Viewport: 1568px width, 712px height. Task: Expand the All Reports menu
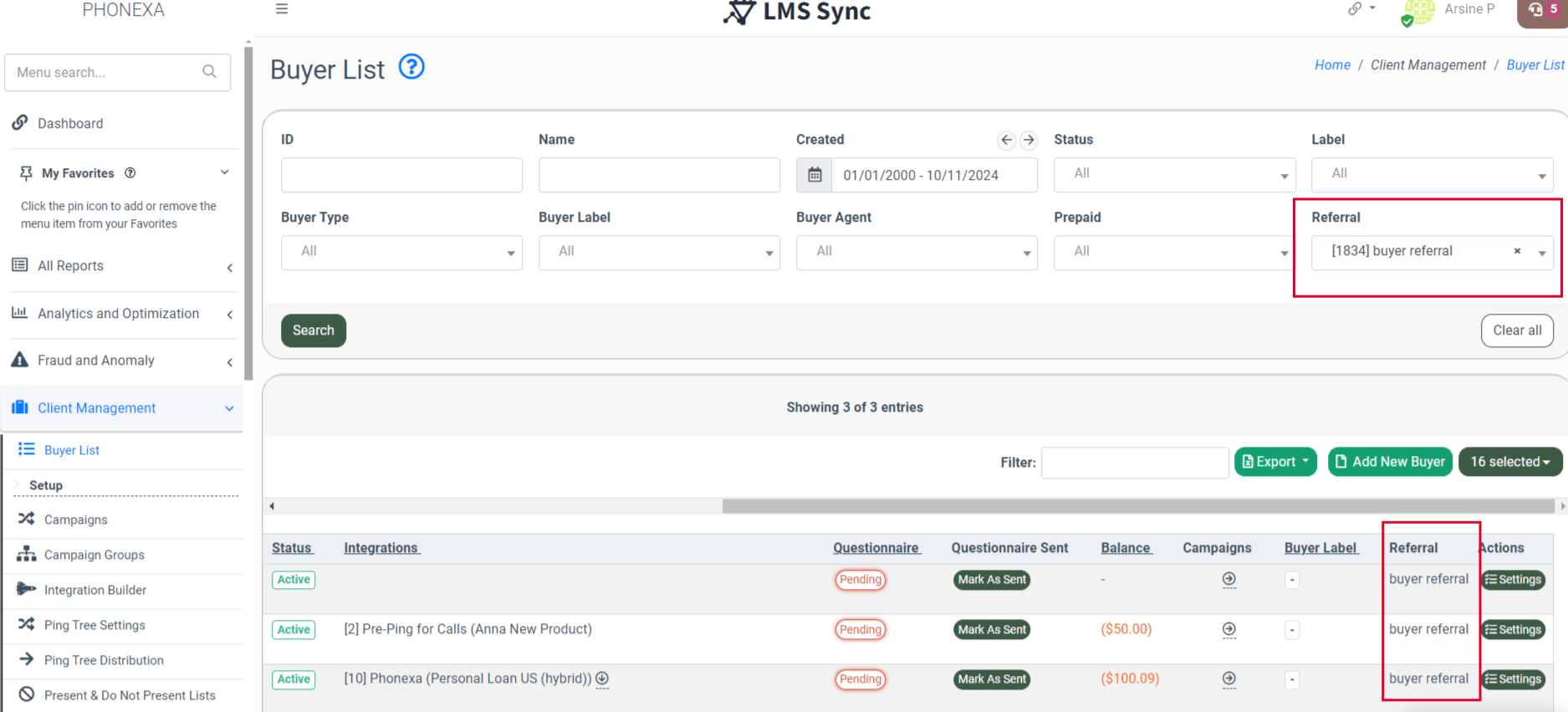122,266
